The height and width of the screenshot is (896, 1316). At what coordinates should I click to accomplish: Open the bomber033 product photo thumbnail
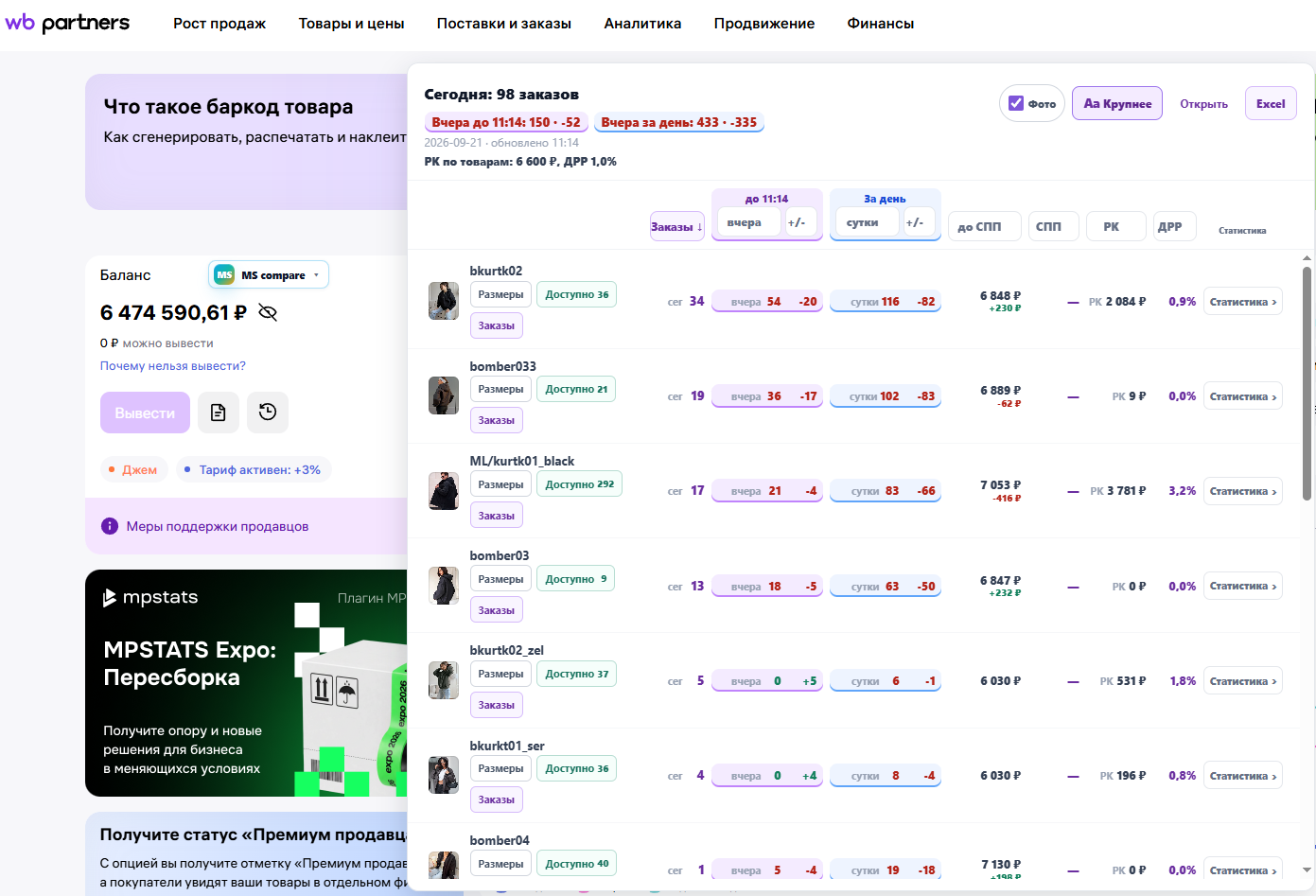coord(443,395)
